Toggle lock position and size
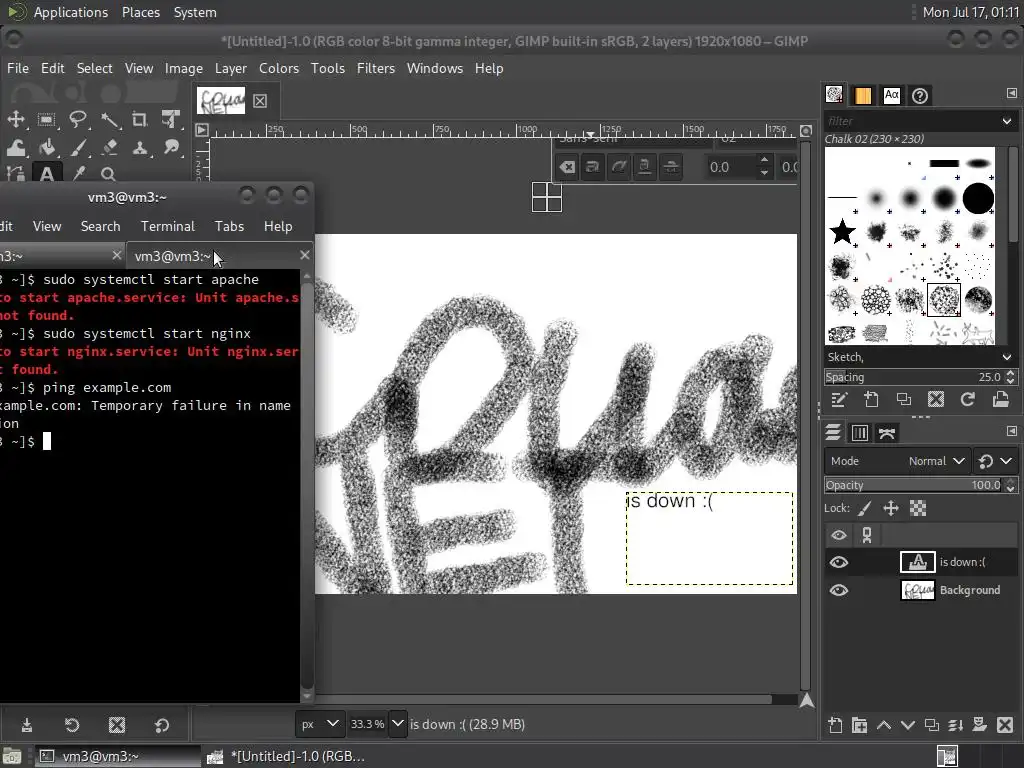Viewport: 1024px width, 768px height. [x=891, y=508]
